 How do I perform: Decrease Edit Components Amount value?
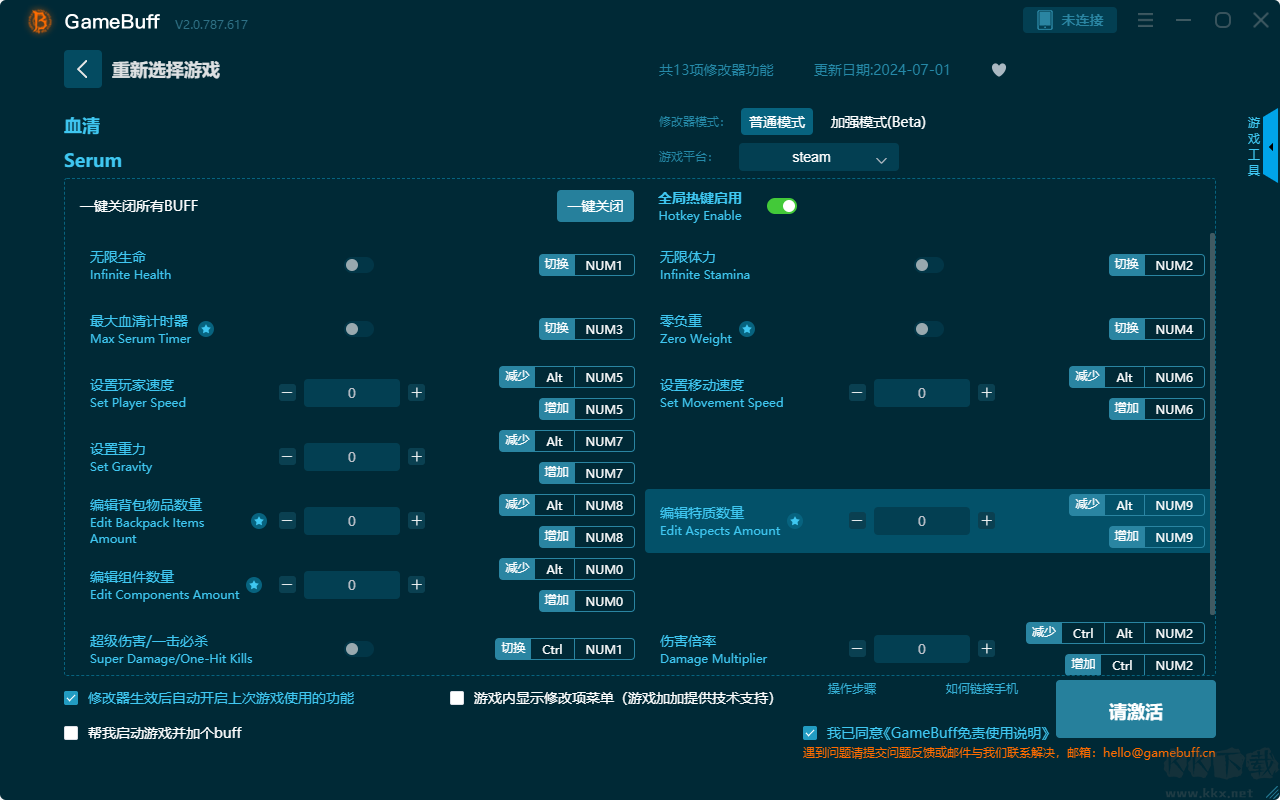287,585
